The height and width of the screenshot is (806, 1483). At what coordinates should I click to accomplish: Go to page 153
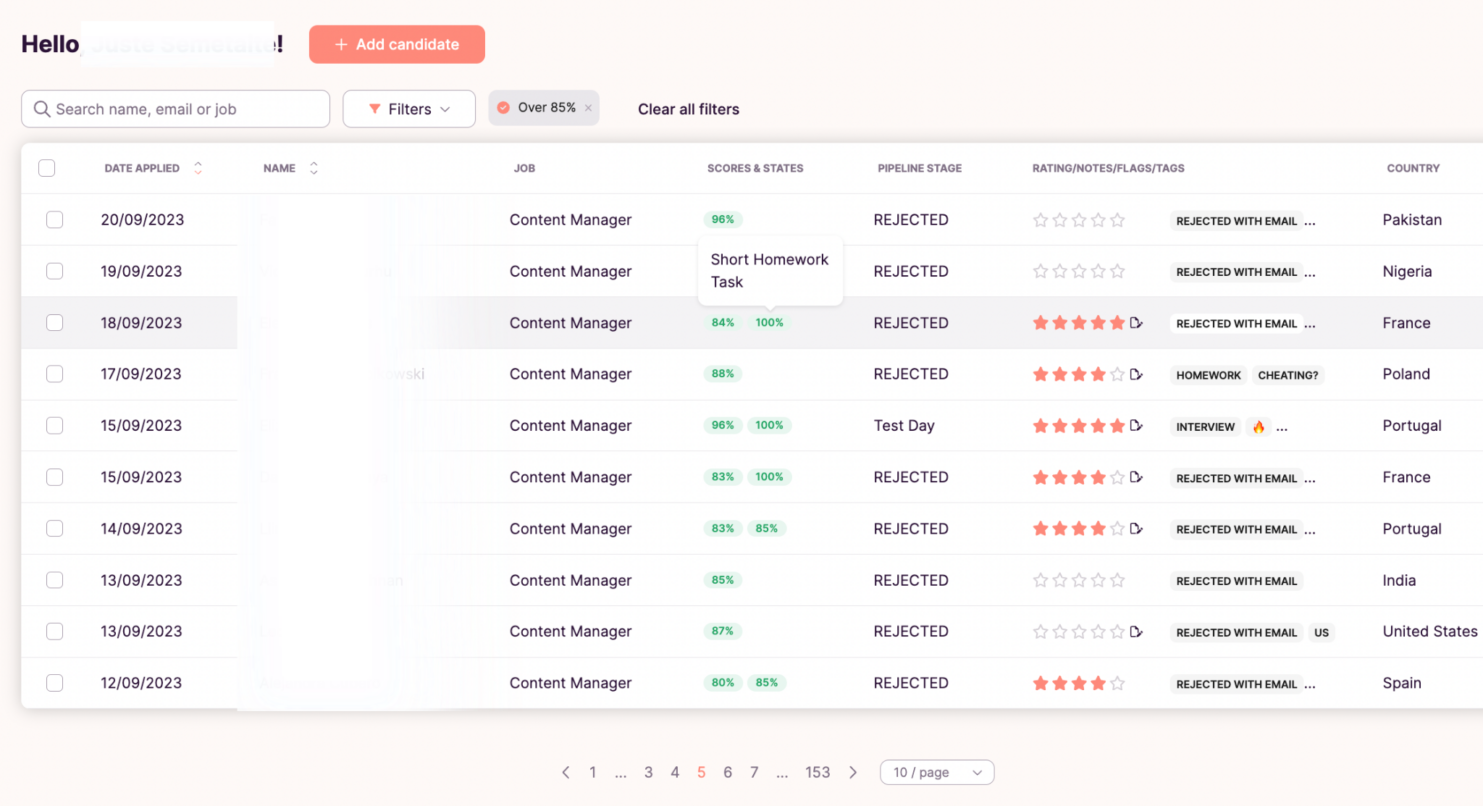pos(817,772)
